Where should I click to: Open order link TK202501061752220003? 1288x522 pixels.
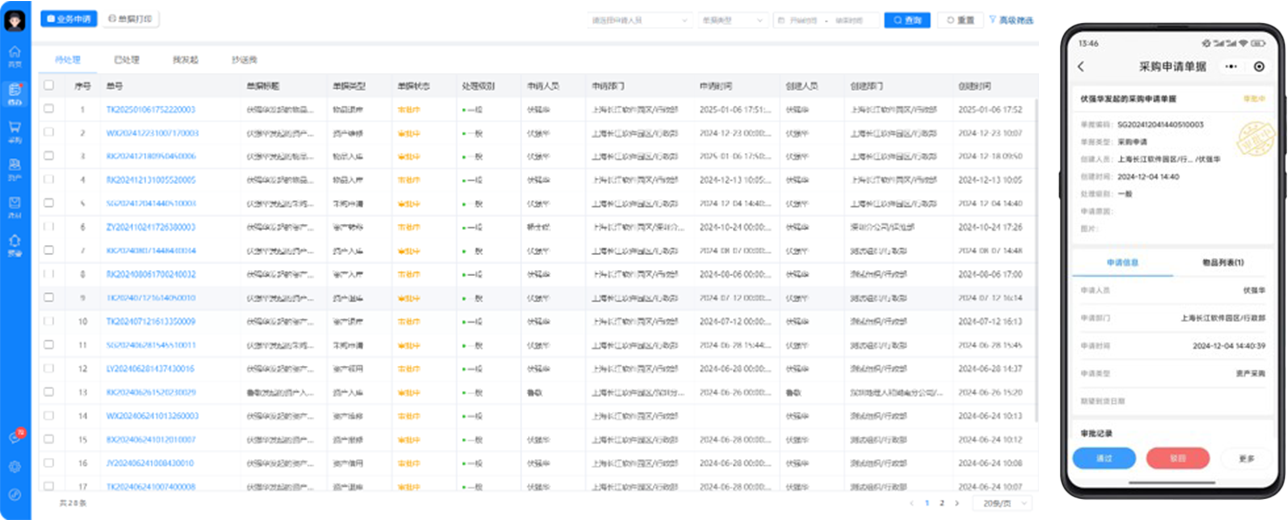click(151, 110)
